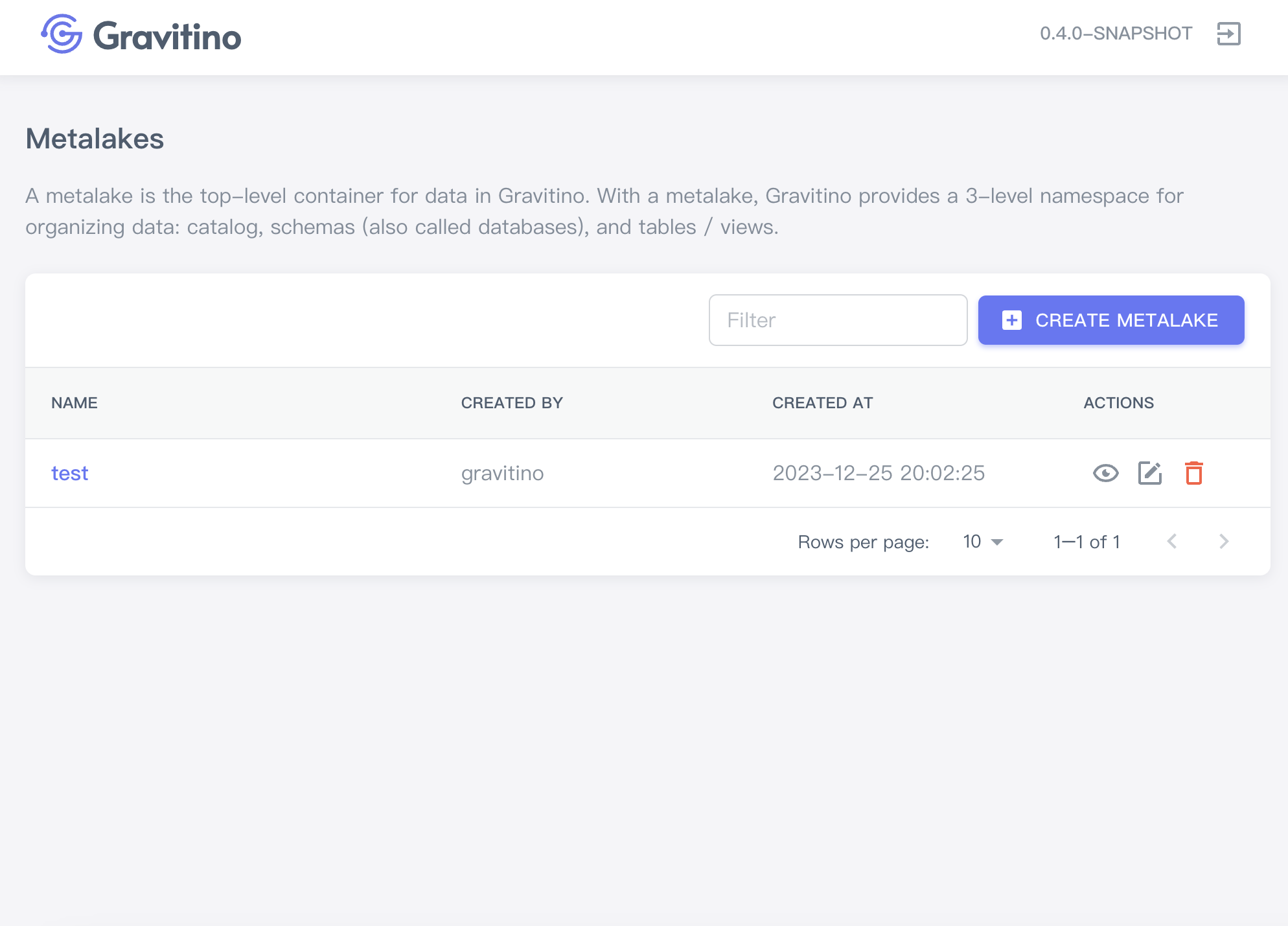Open the test metalake link
The image size is (1288, 926).
click(x=70, y=473)
